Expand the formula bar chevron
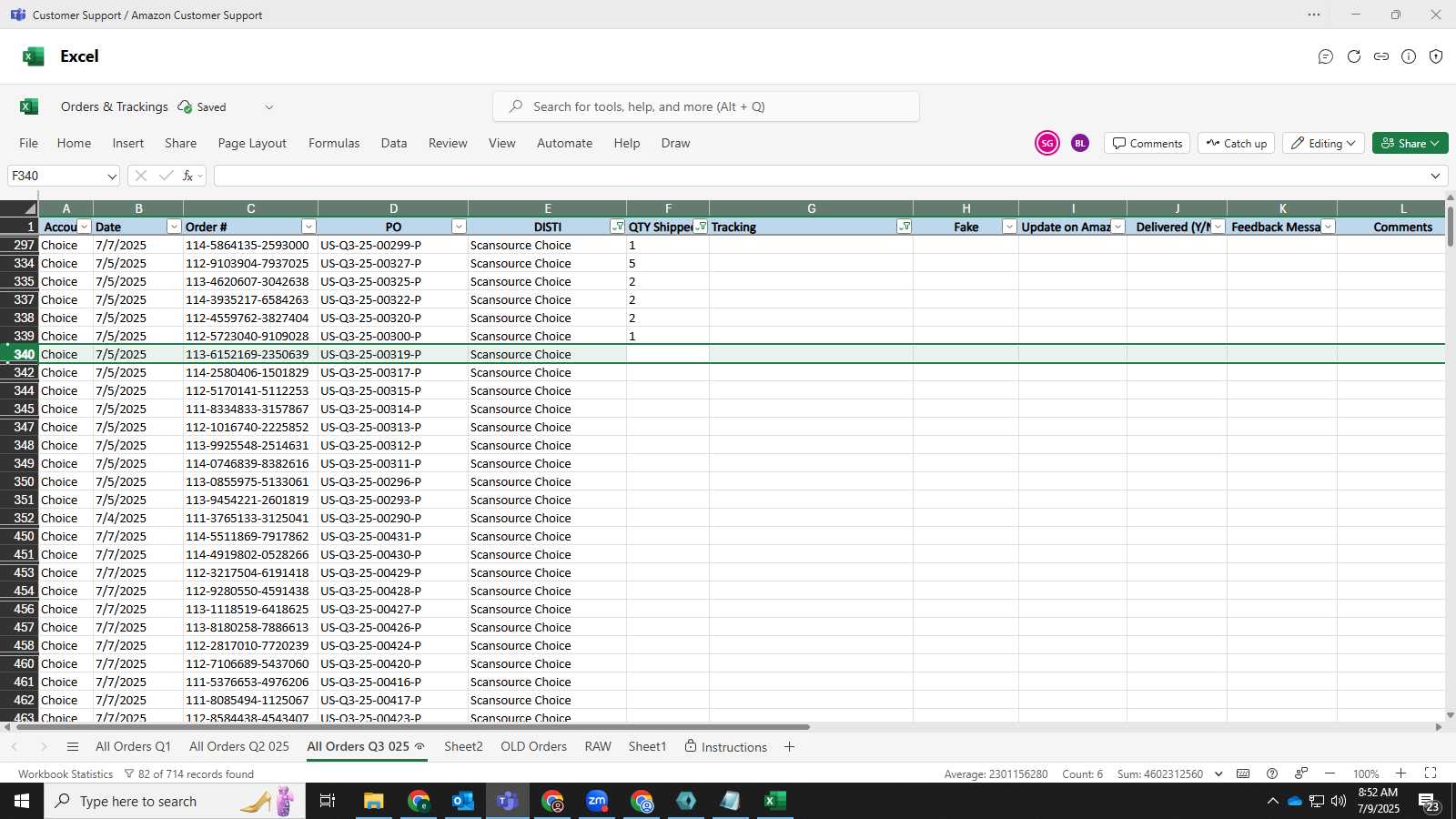 click(1435, 177)
